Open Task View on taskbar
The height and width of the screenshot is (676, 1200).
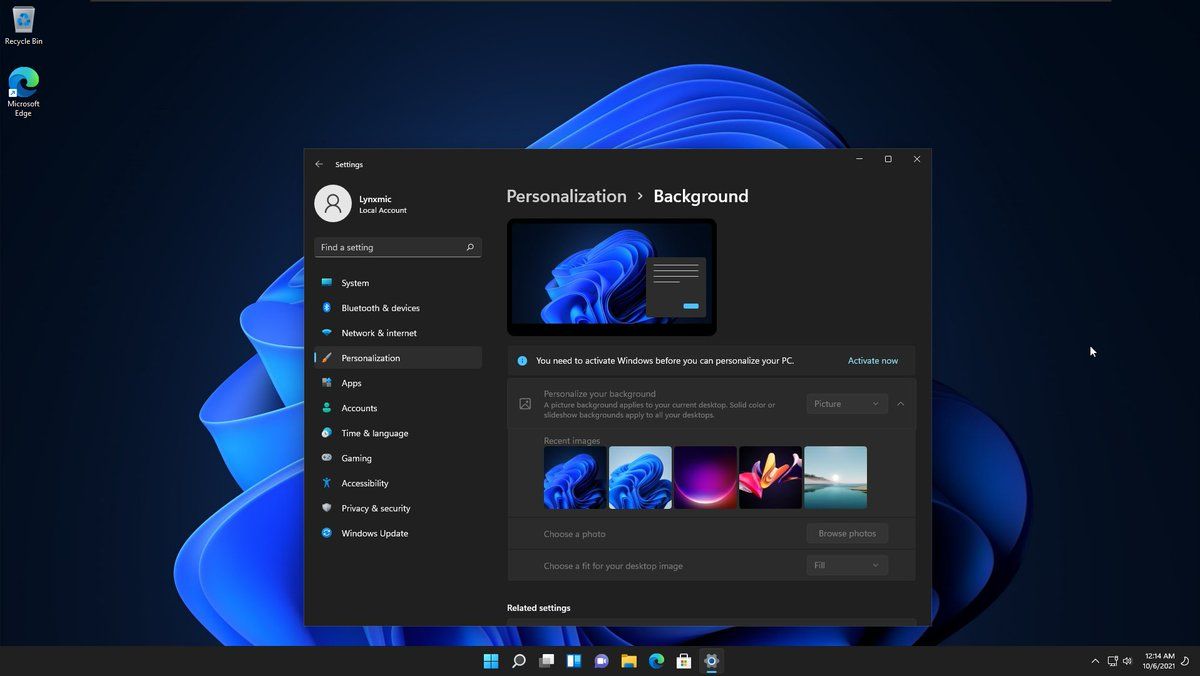pos(546,661)
